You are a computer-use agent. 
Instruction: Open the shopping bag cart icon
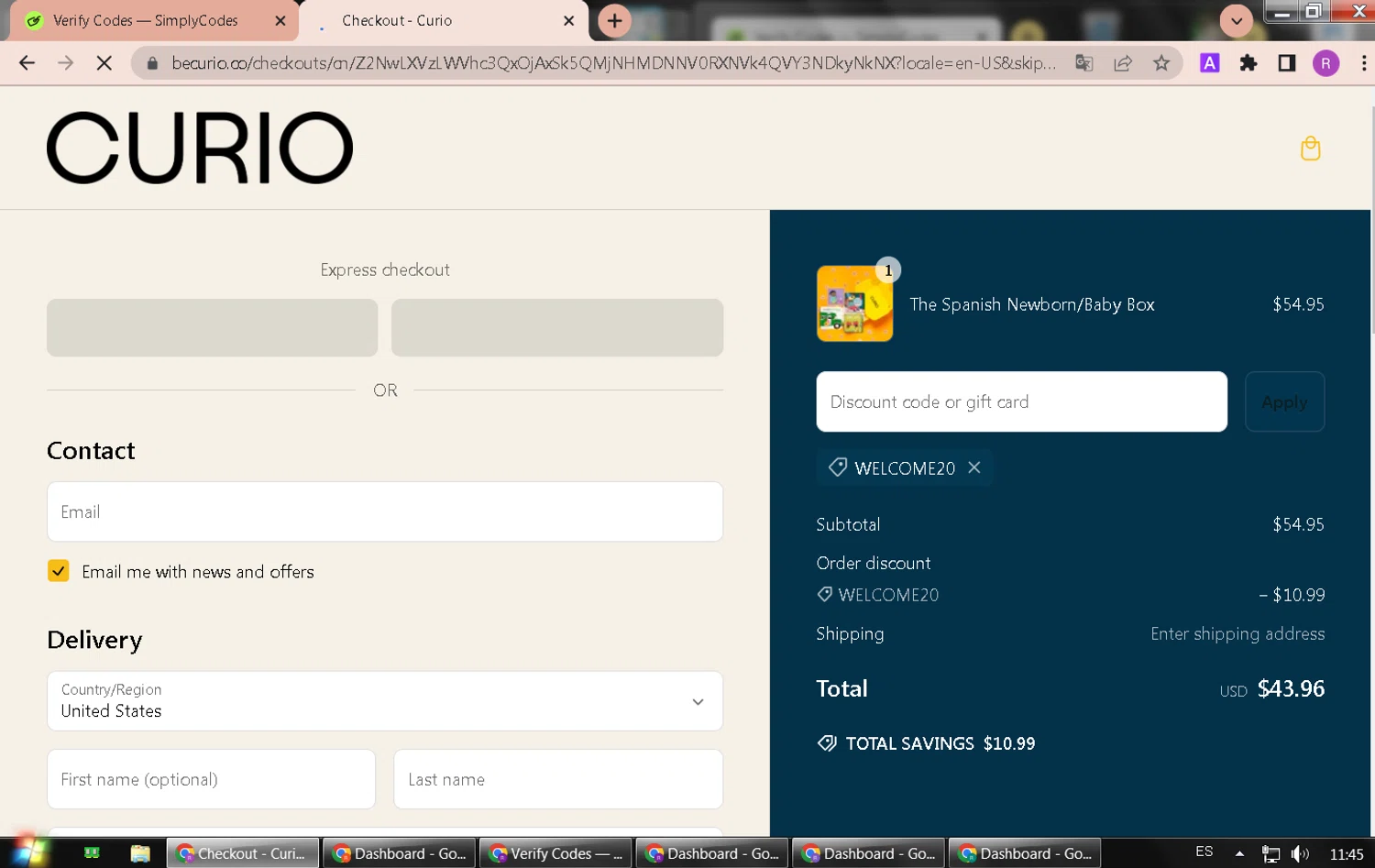[x=1310, y=148]
